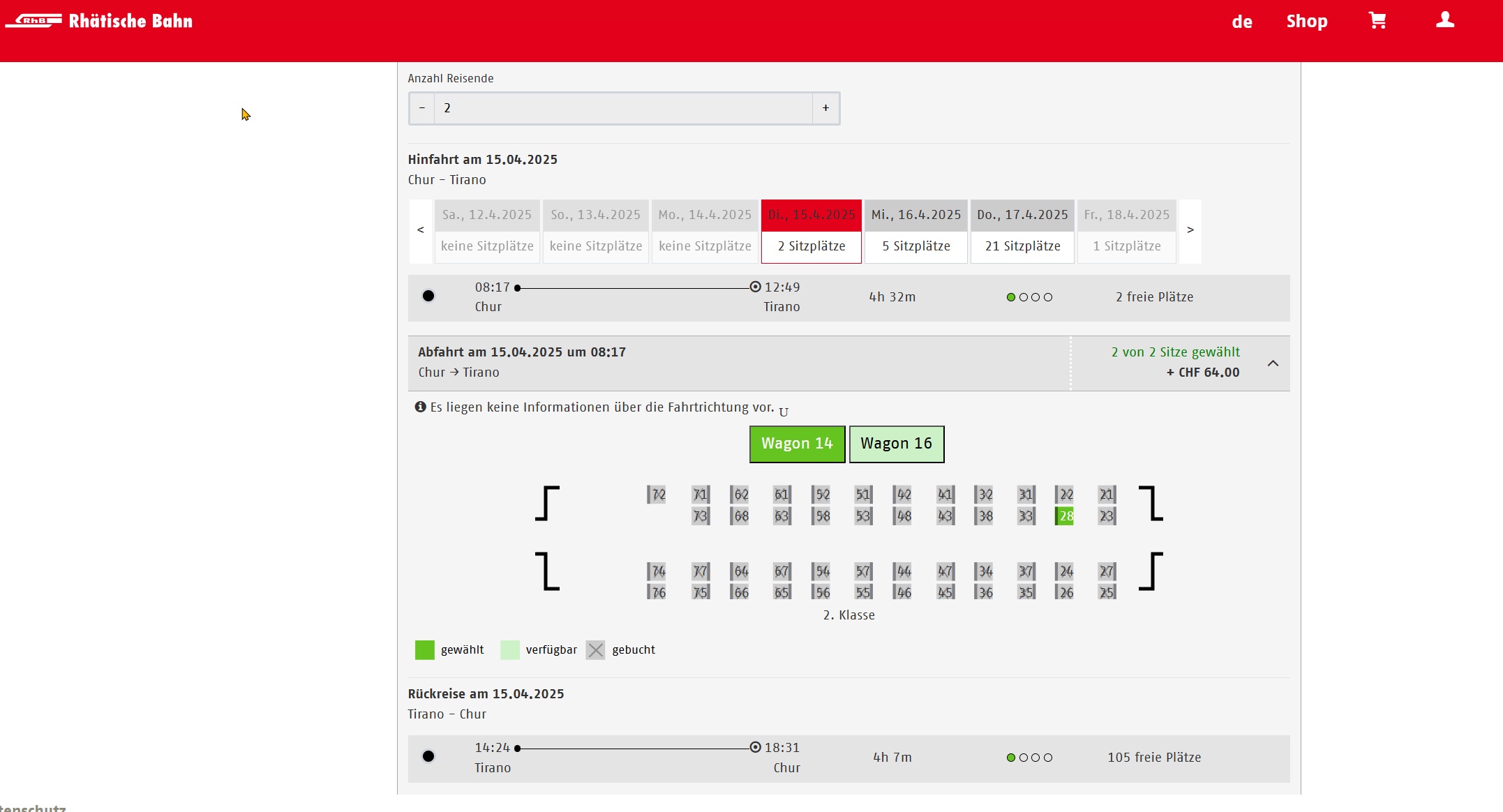Click the user account icon
The width and height of the screenshot is (1503, 812).
[1445, 20]
